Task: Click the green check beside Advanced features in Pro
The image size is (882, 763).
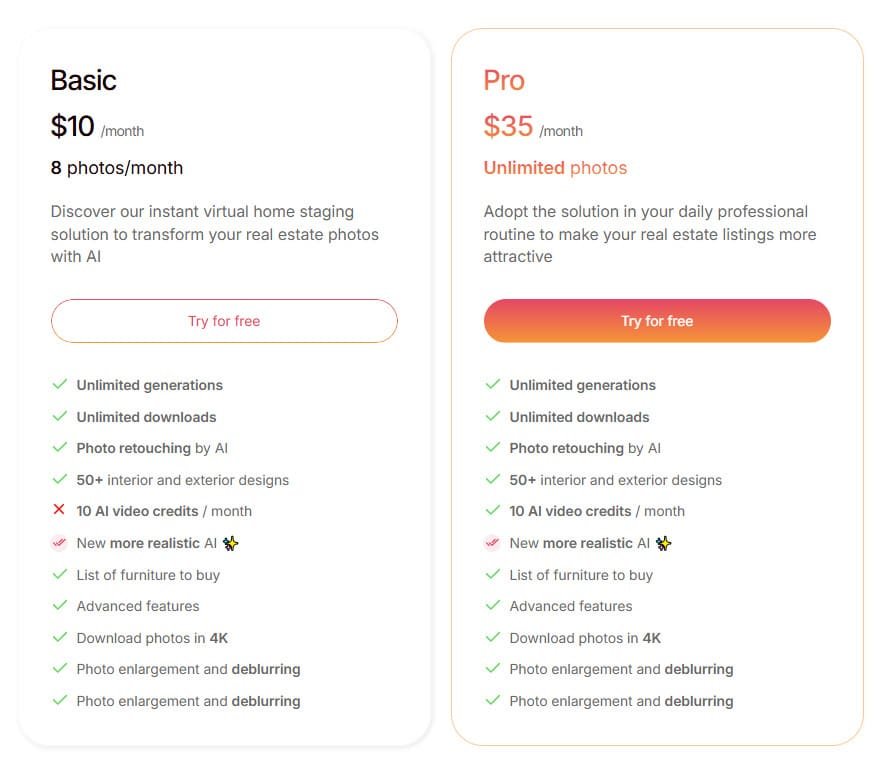Action: click(x=492, y=606)
